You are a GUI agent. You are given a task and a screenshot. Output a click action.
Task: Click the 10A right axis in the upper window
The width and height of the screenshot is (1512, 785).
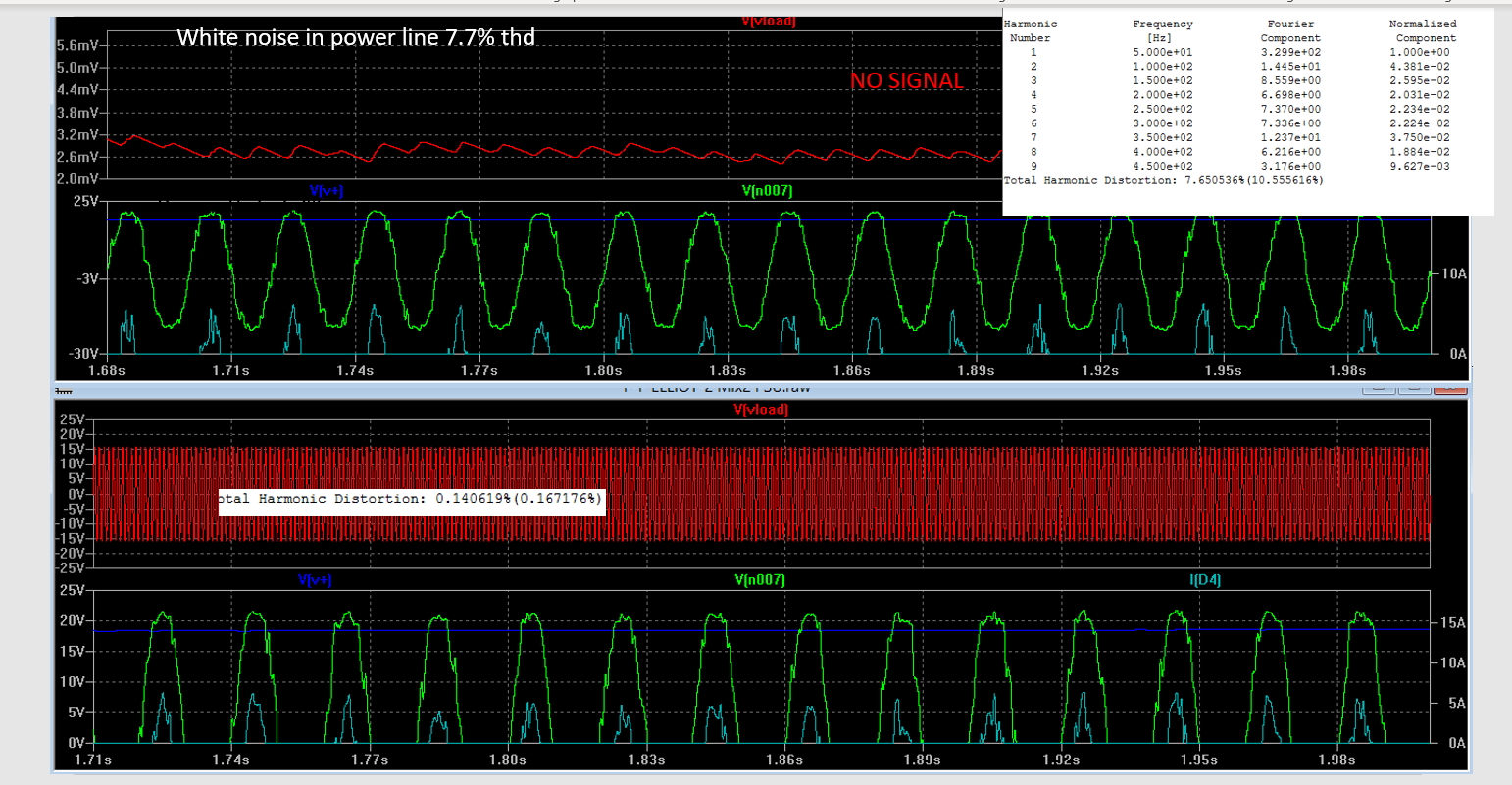coord(1453,274)
